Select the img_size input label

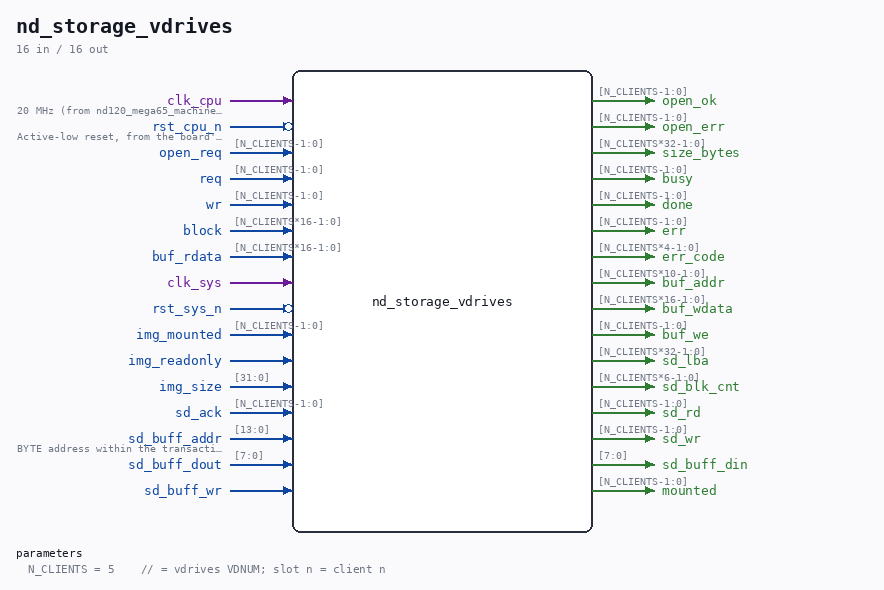191,386
